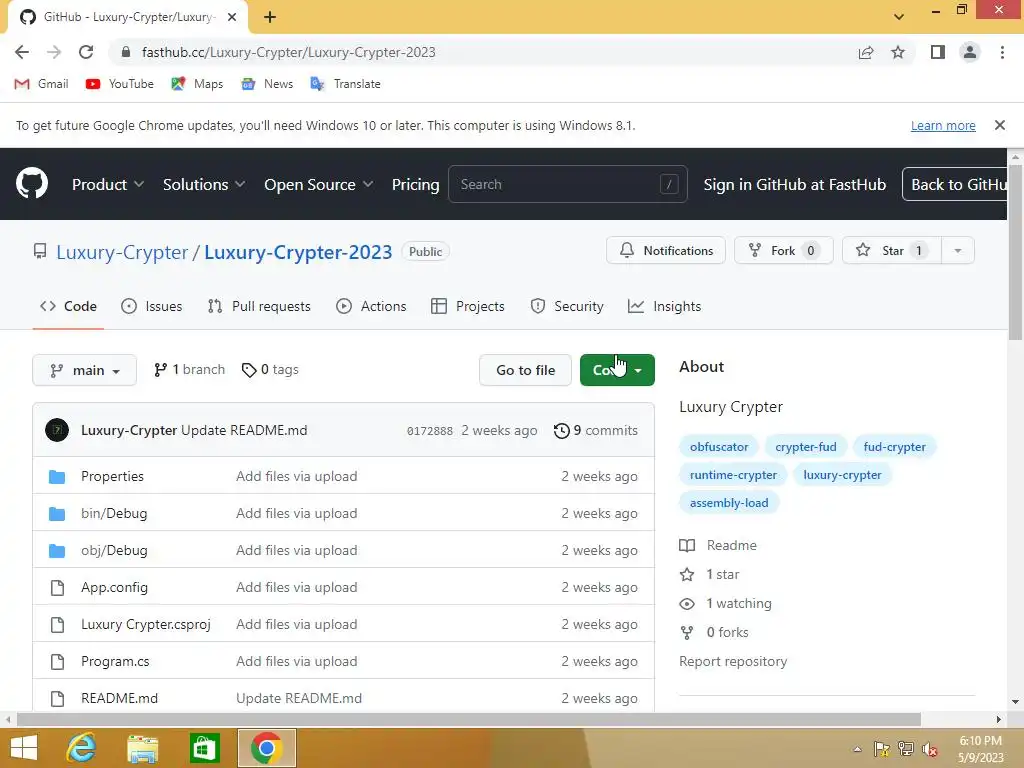The height and width of the screenshot is (768, 1024).
Task: Switch to the Insights tab
Action: coord(664,306)
